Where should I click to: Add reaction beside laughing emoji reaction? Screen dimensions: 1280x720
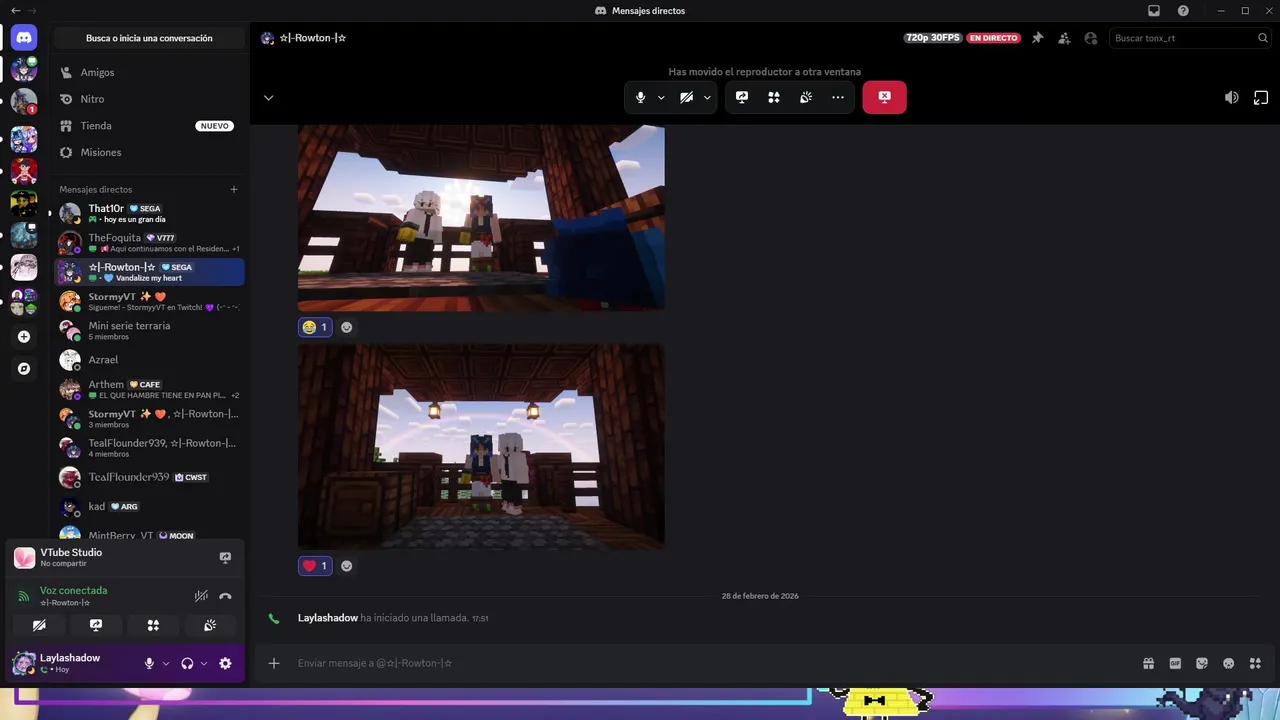click(346, 327)
